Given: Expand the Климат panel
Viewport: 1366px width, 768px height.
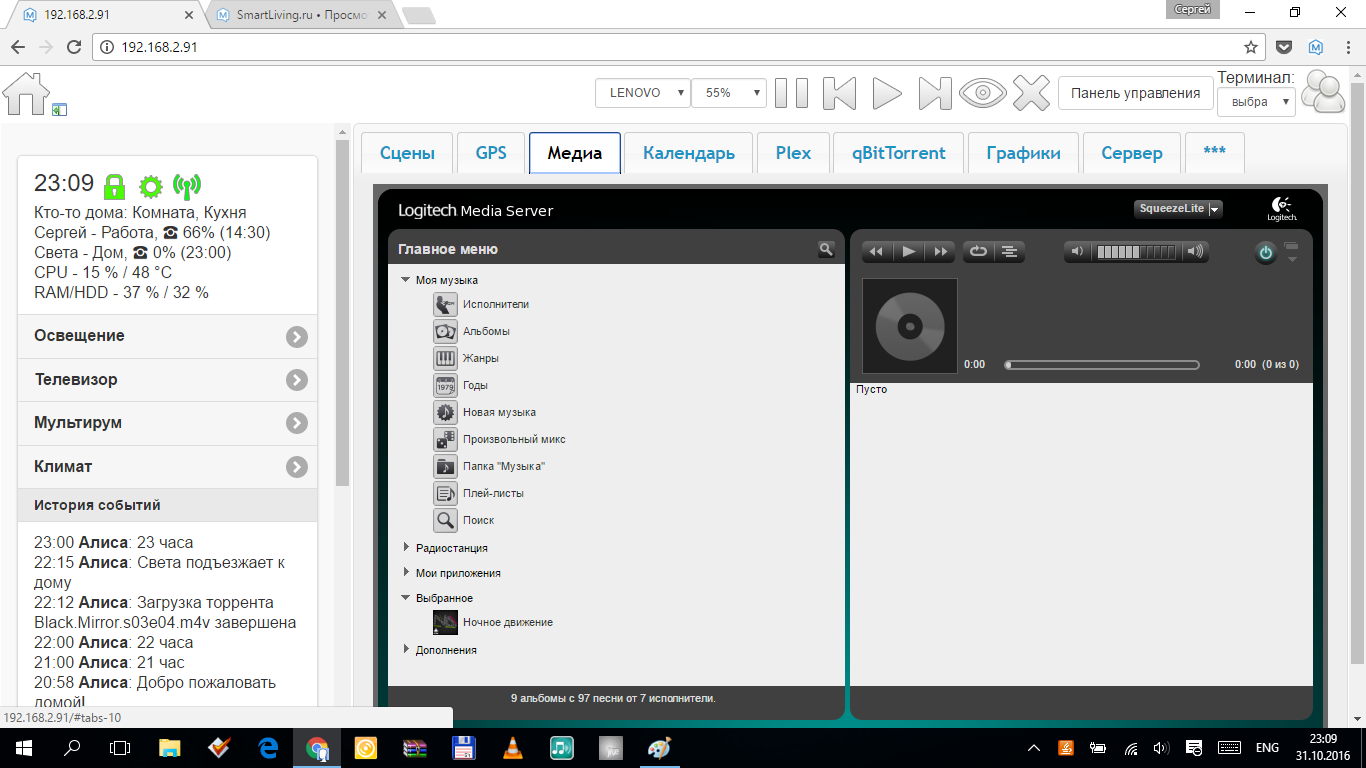Looking at the screenshot, I should (x=168, y=467).
